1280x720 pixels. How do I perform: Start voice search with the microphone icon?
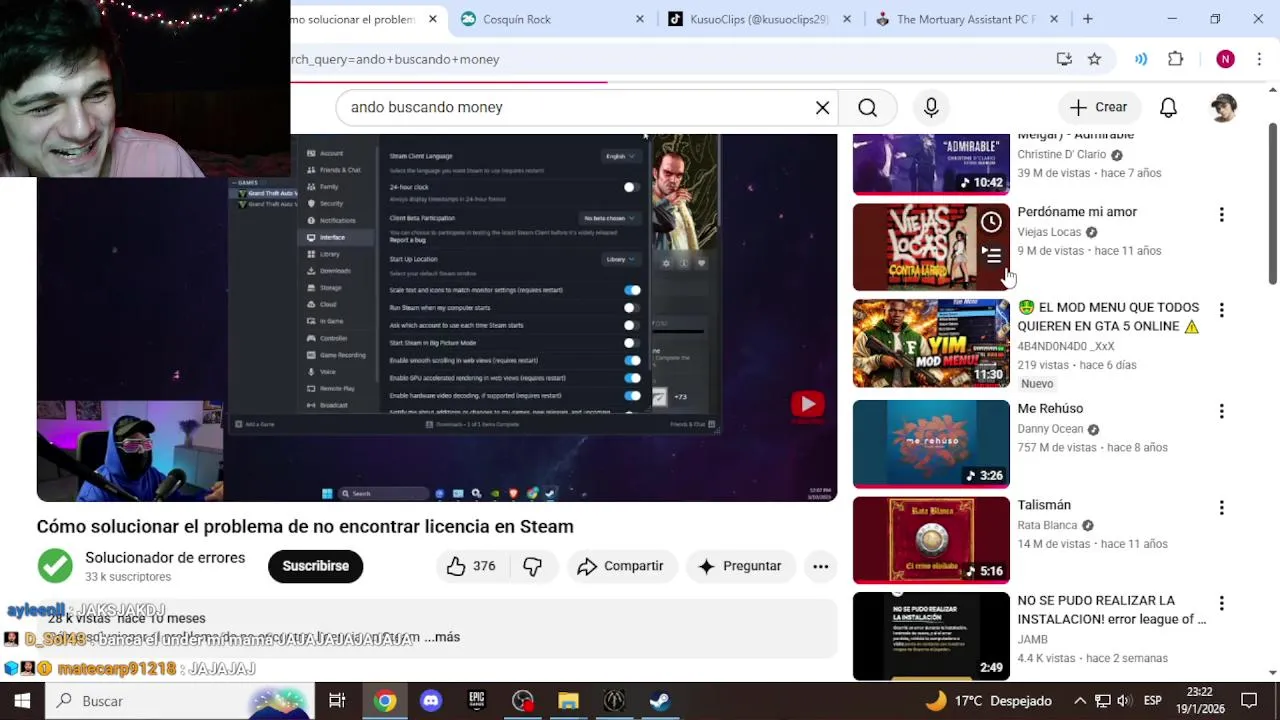pos(931,107)
